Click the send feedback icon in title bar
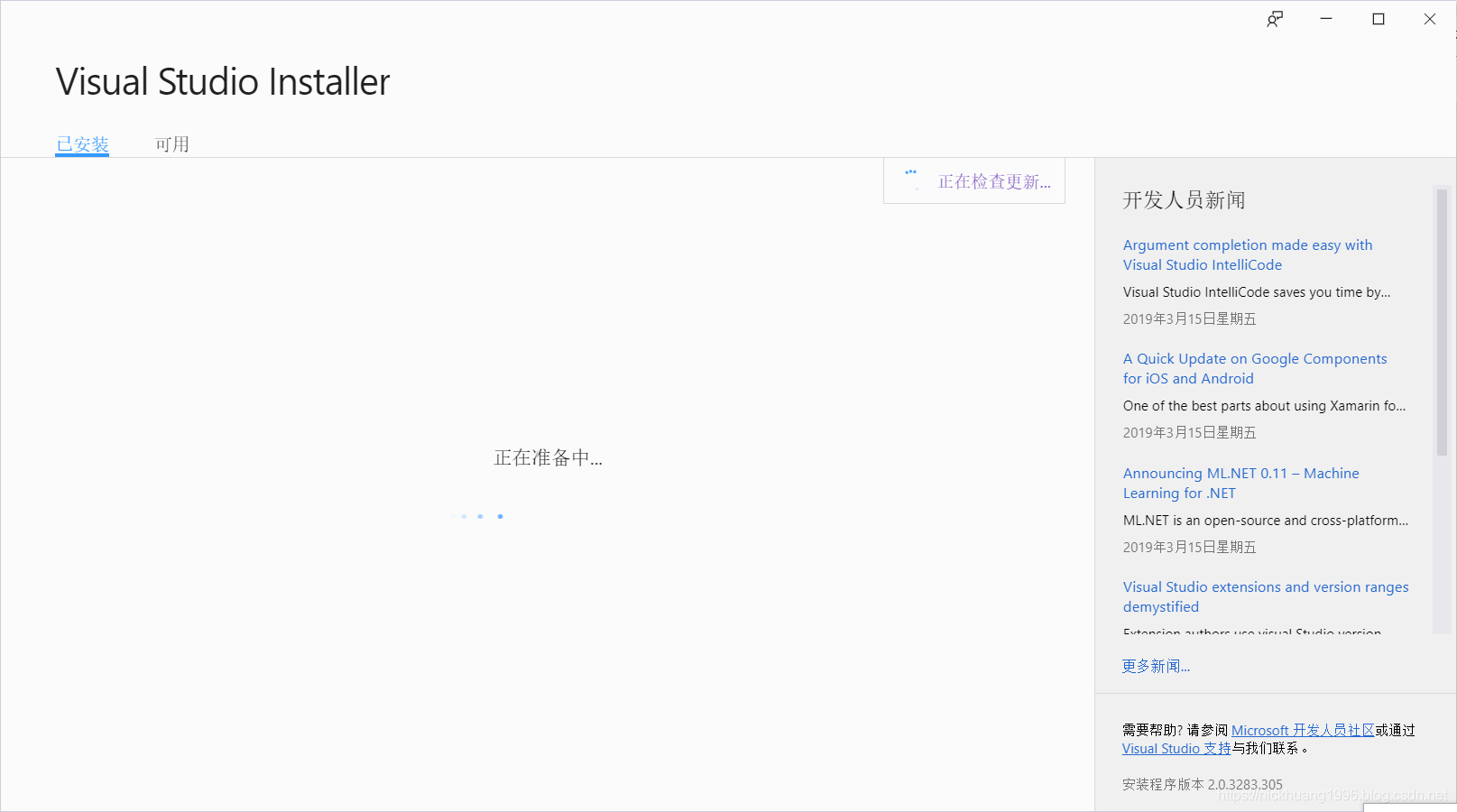Screen dimensions: 1457x812 click(1275, 18)
